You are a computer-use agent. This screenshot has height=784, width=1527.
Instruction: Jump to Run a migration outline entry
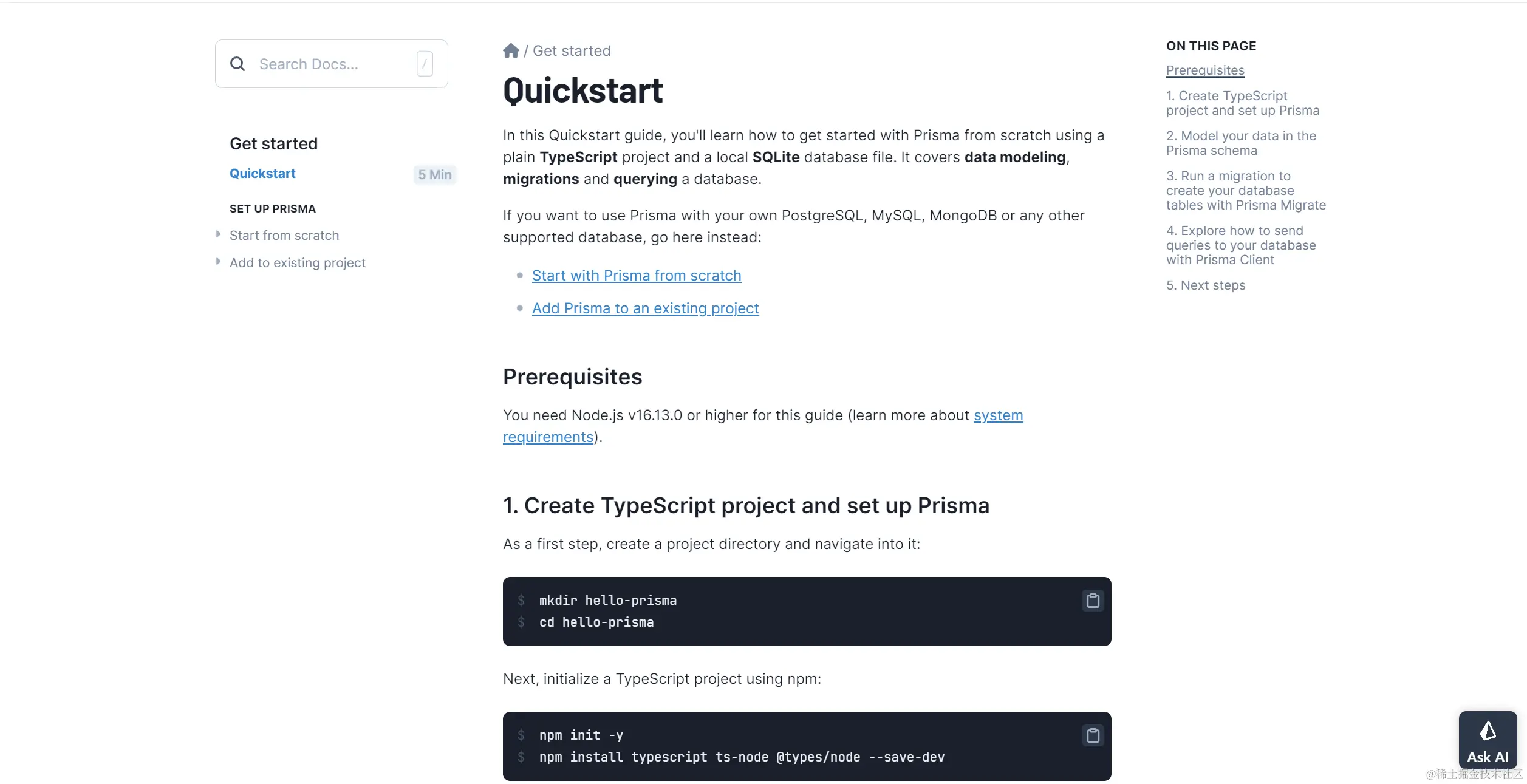(1245, 191)
